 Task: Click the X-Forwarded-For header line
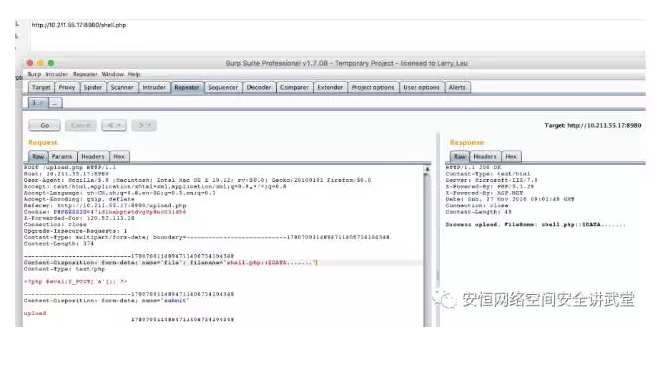79,218
